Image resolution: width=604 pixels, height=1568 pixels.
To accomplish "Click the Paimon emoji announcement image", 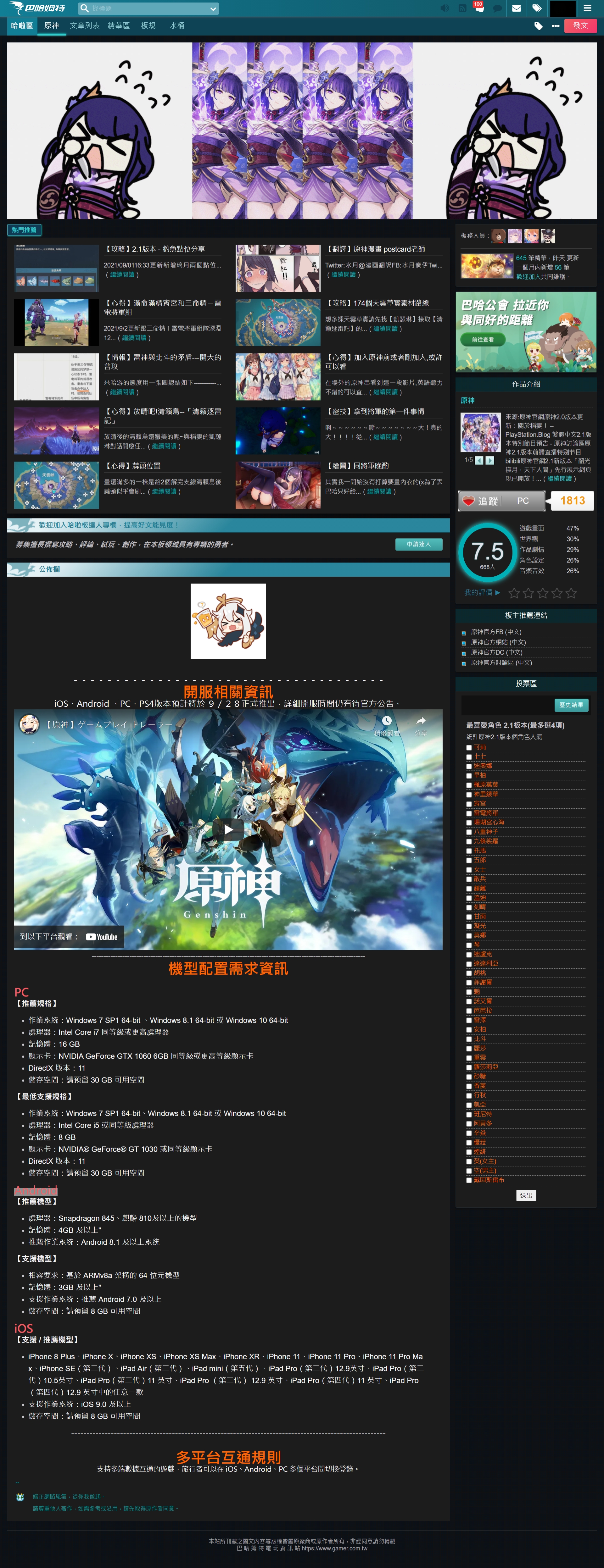I will click(228, 621).
